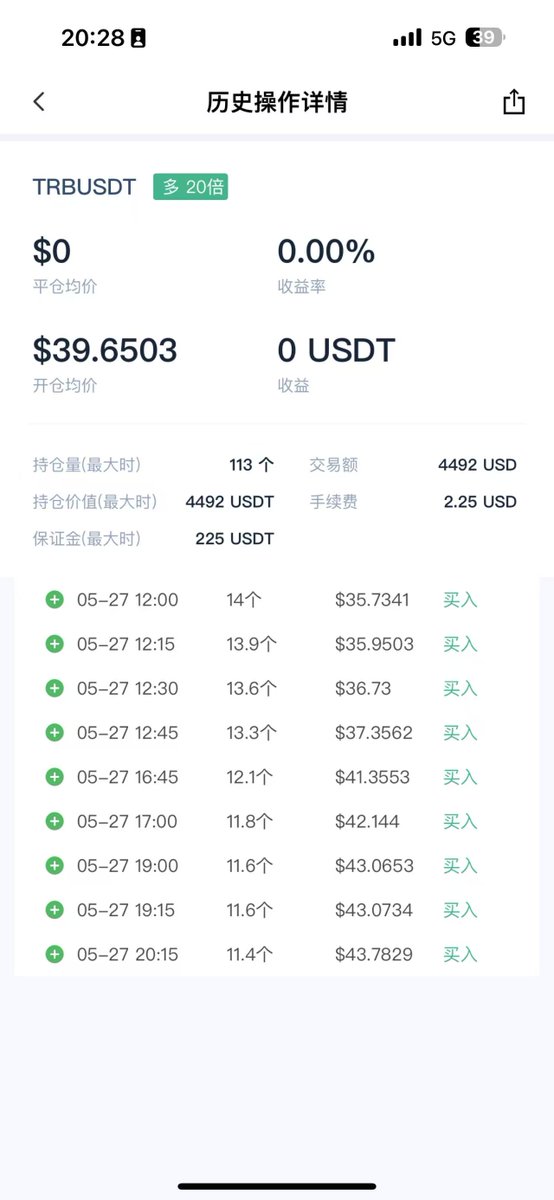Tap the green plus beside 05-27 19:15

point(55,910)
